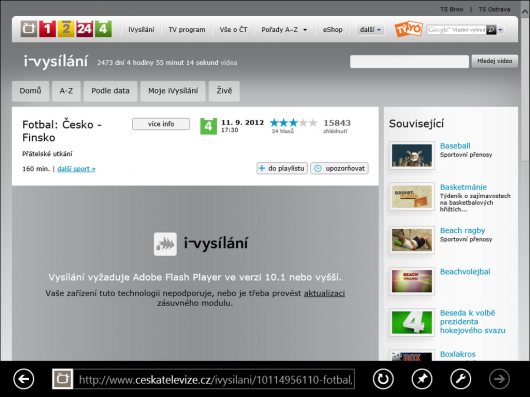Focus the video search input field

pos(409,61)
